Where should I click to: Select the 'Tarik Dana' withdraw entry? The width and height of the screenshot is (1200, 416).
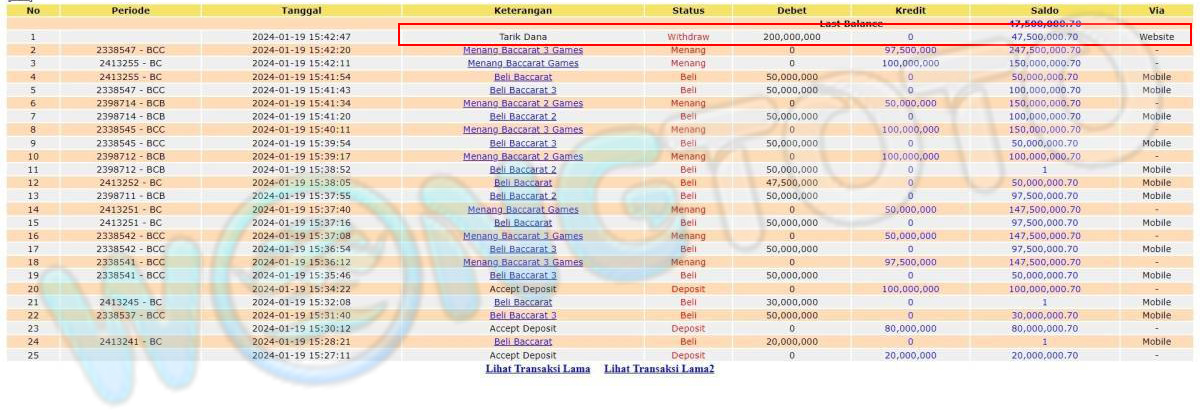[x=522, y=36]
